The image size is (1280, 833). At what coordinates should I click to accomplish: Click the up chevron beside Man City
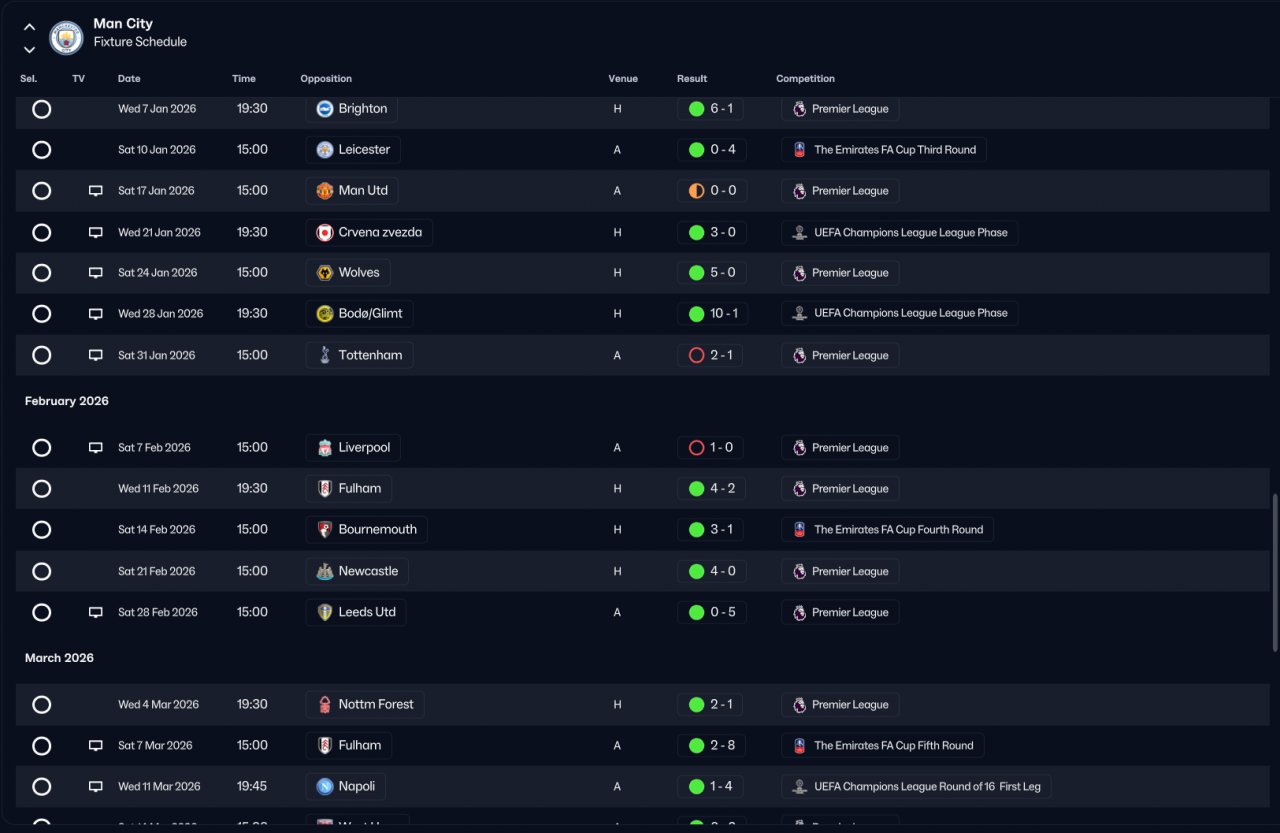(29, 28)
